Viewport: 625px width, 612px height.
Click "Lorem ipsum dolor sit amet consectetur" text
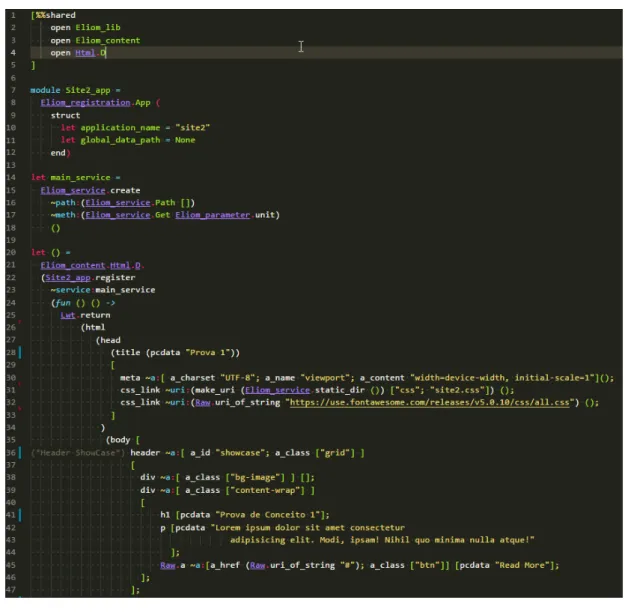[310, 527]
